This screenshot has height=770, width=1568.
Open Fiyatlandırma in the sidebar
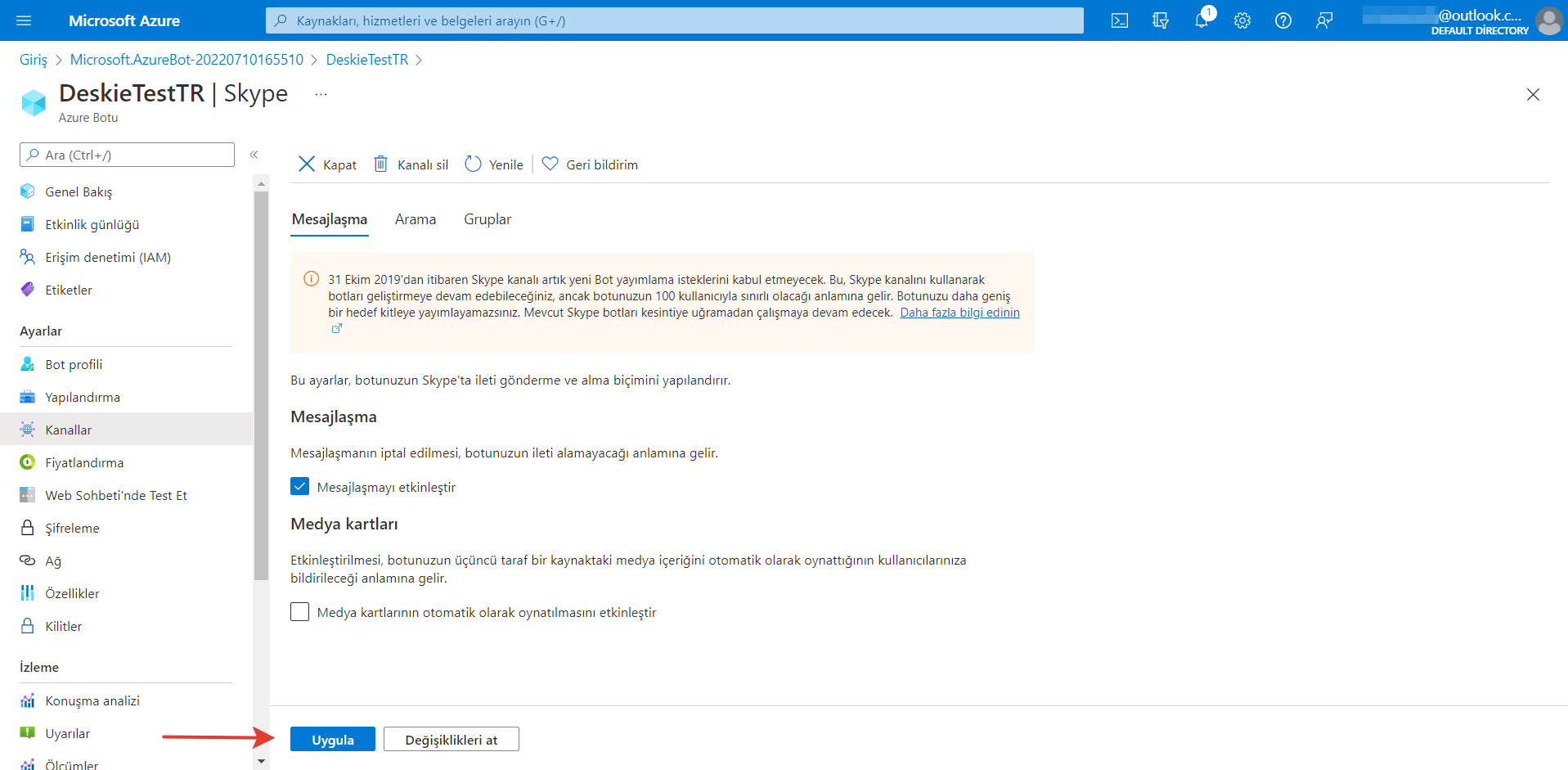(x=84, y=462)
